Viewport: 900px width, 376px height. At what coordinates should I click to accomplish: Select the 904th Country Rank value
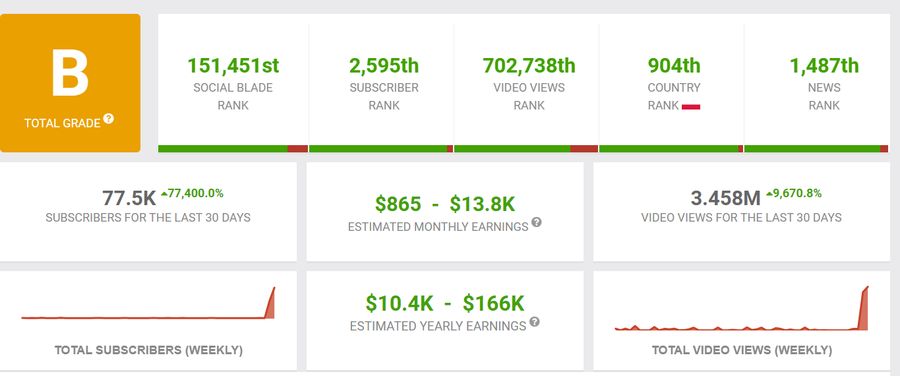(x=674, y=66)
